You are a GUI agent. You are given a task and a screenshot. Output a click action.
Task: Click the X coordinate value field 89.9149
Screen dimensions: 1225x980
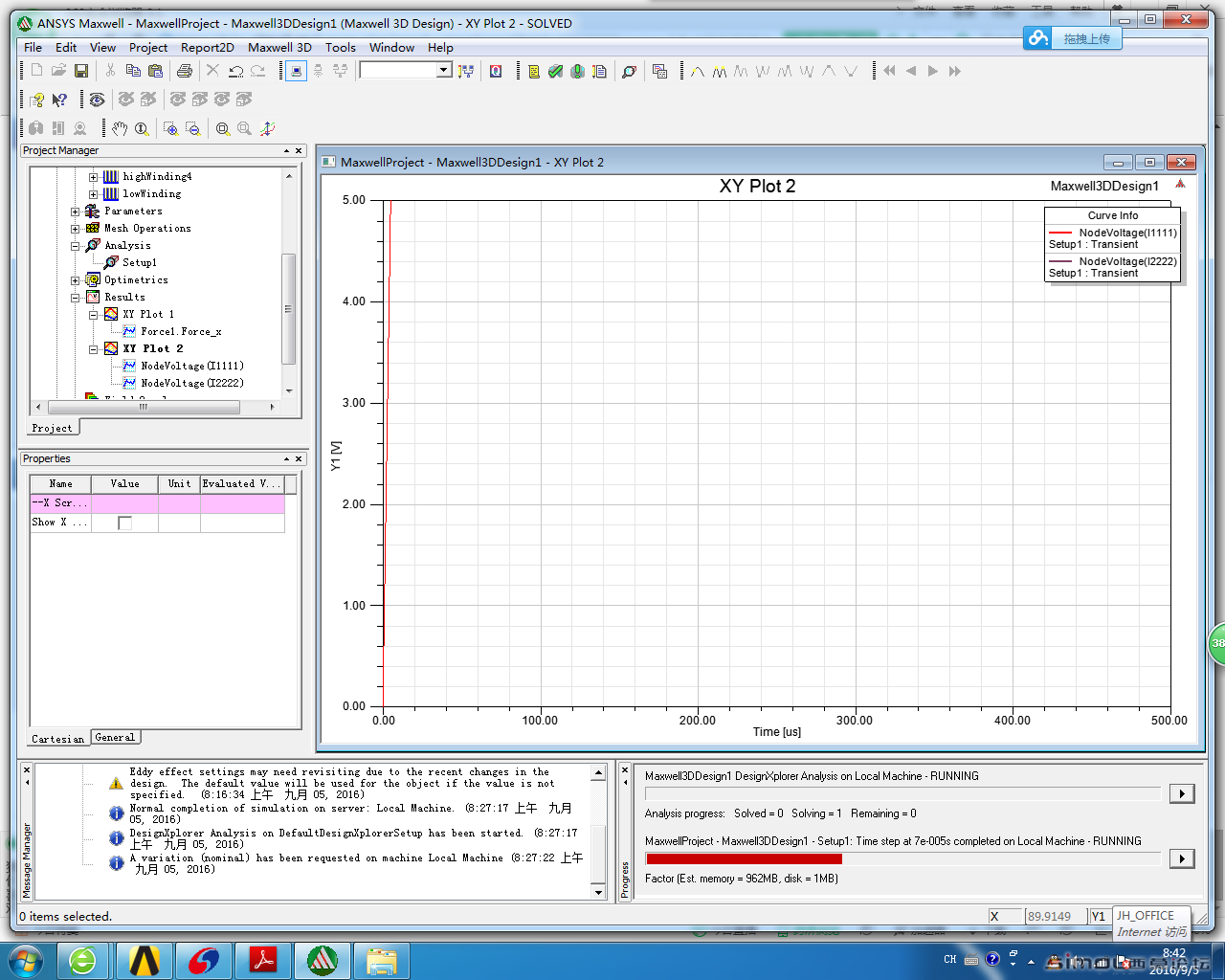[x=1054, y=916]
